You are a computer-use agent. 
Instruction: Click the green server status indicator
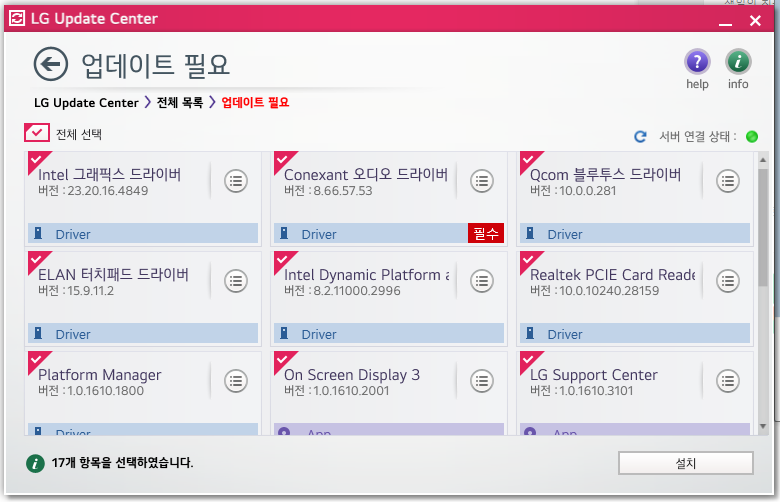[752, 136]
